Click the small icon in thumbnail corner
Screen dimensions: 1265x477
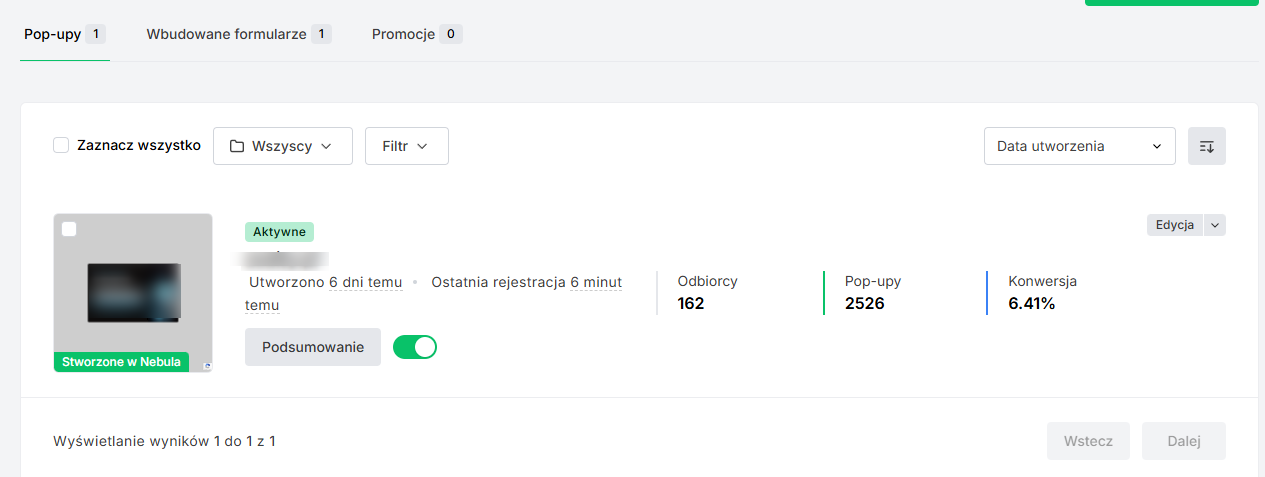(207, 366)
